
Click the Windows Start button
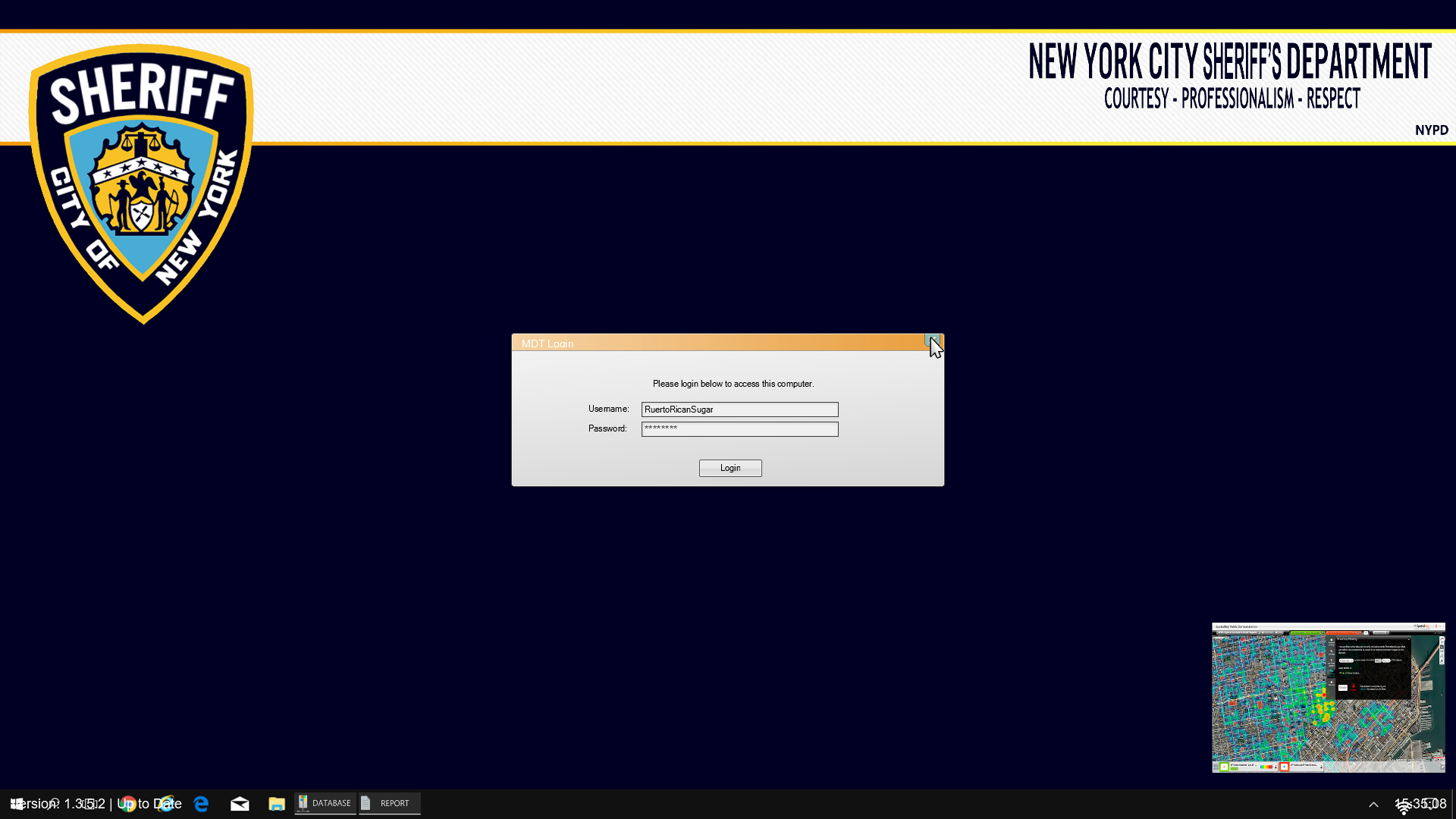coord(16,804)
